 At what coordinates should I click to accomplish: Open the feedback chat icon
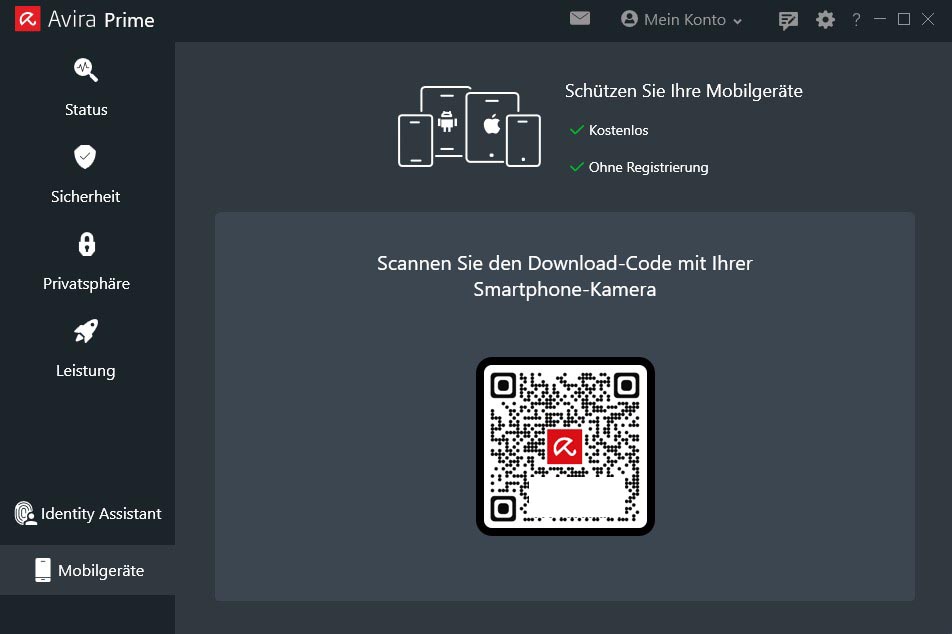pos(788,20)
